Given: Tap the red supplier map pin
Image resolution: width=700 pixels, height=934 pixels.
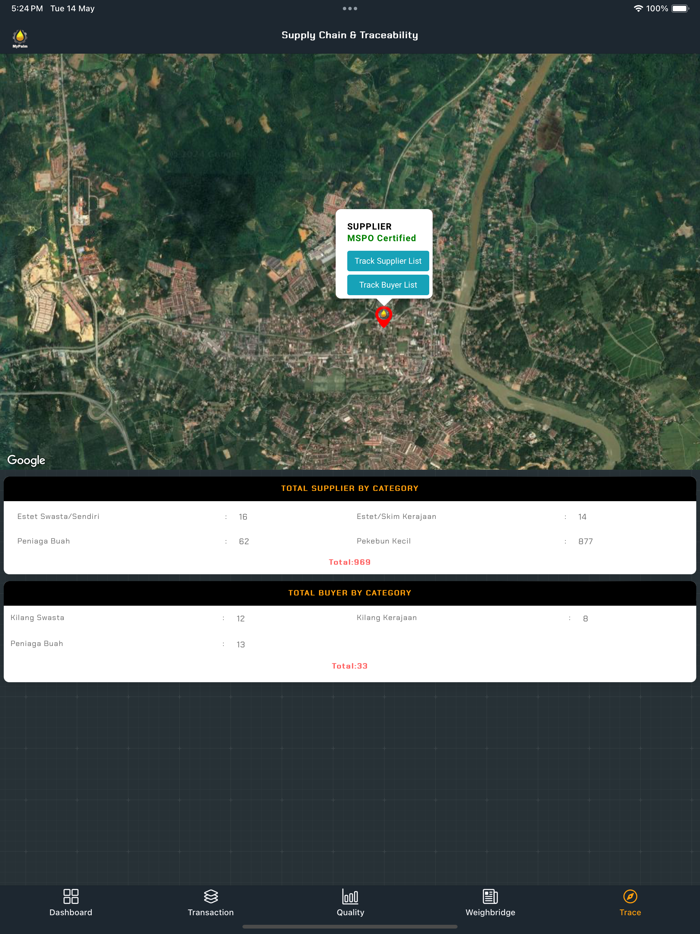Looking at the screenshot, I should 384,316.
